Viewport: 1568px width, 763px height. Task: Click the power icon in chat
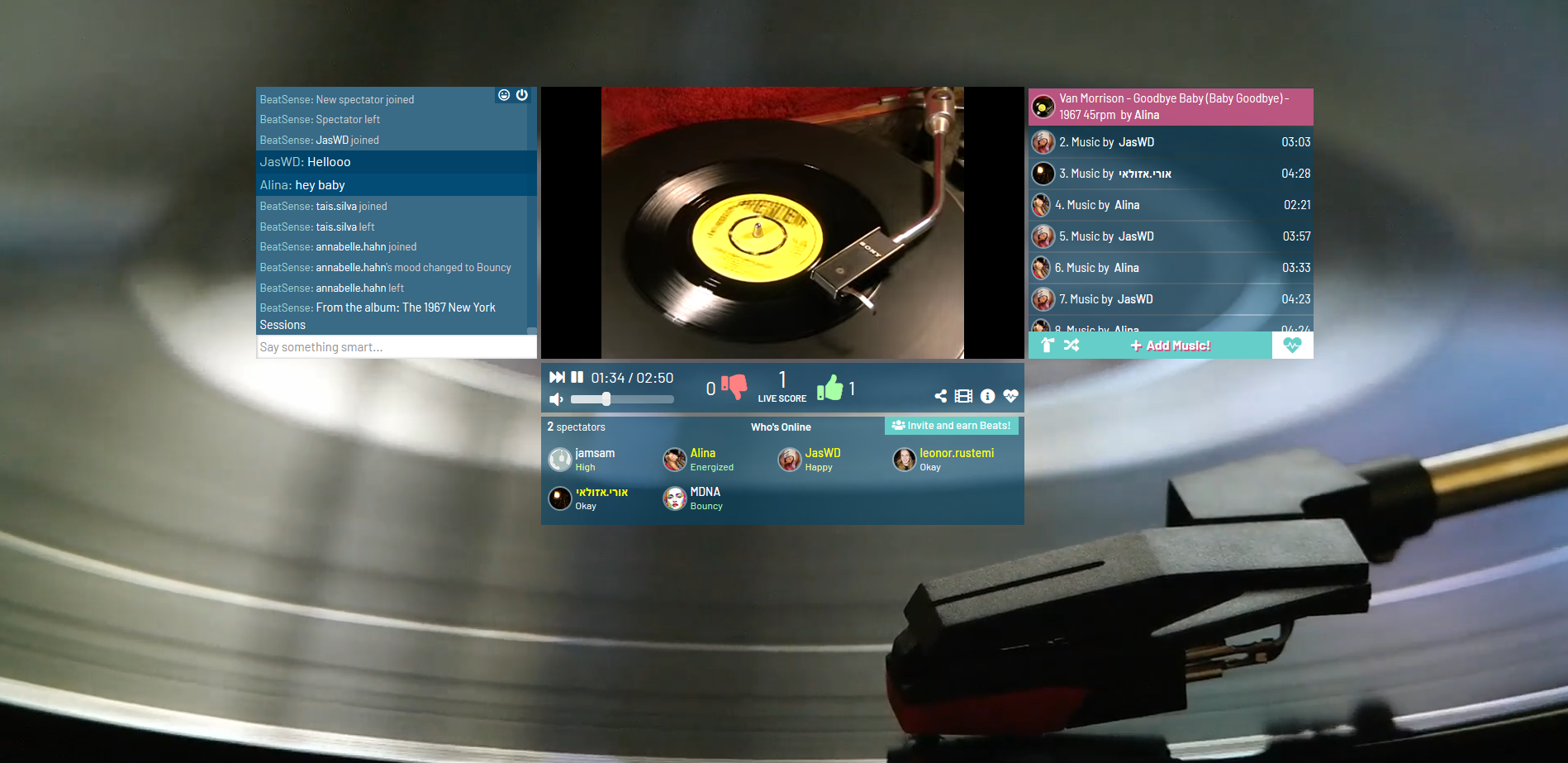pyautogui.click(x=522, y=95)
